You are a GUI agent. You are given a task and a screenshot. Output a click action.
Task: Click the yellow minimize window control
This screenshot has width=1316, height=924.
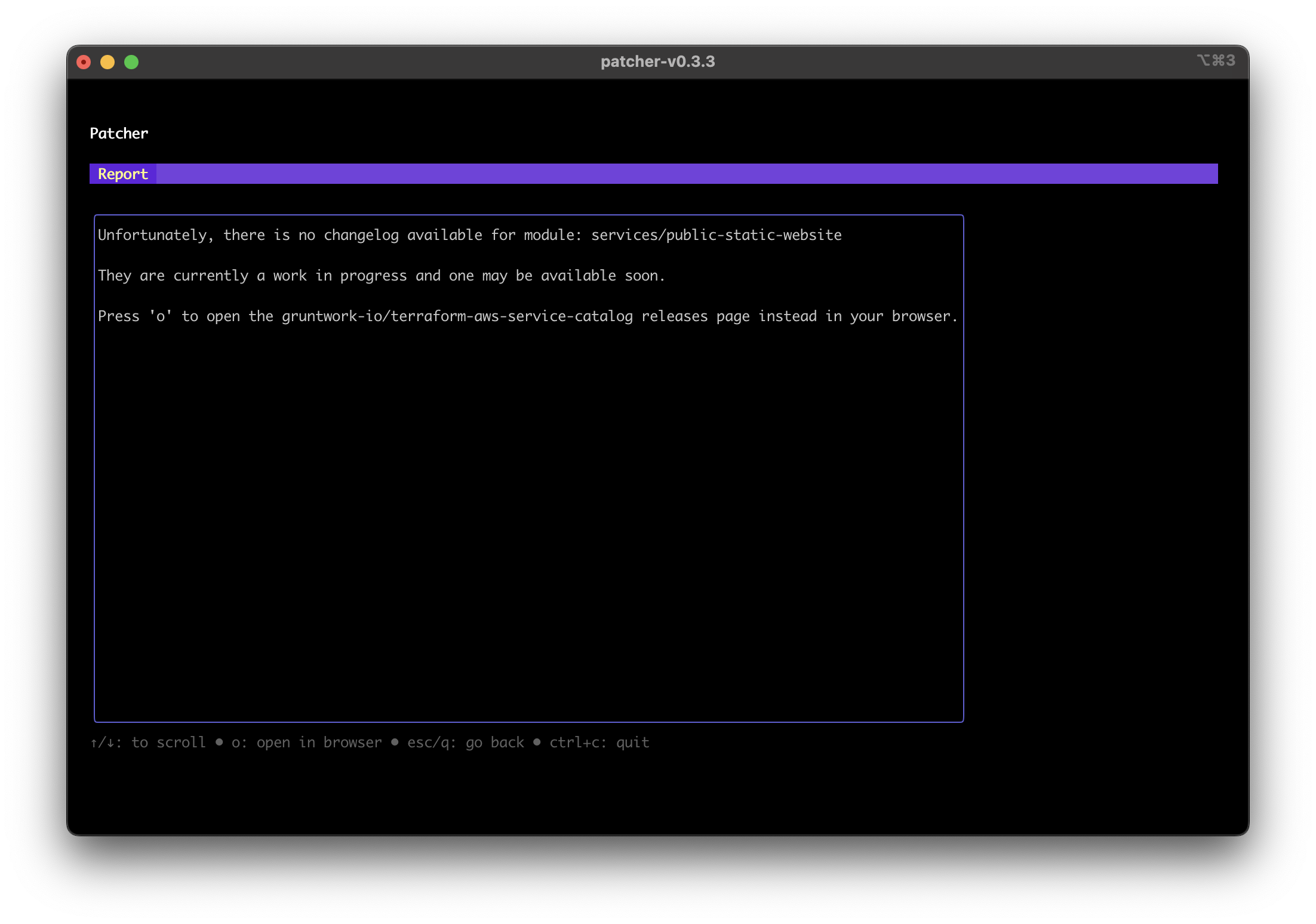pos(107,61)
